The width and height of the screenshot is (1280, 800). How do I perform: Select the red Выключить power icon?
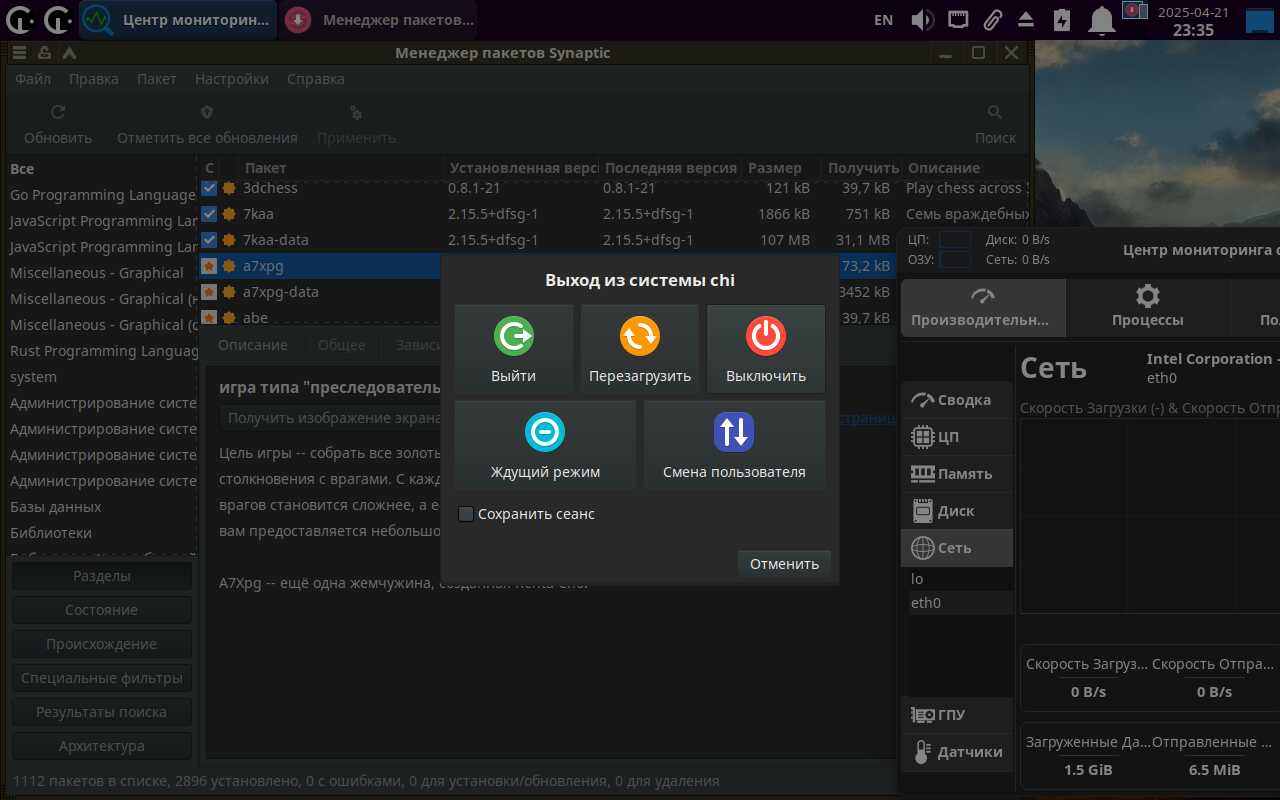tap(766, 336)
